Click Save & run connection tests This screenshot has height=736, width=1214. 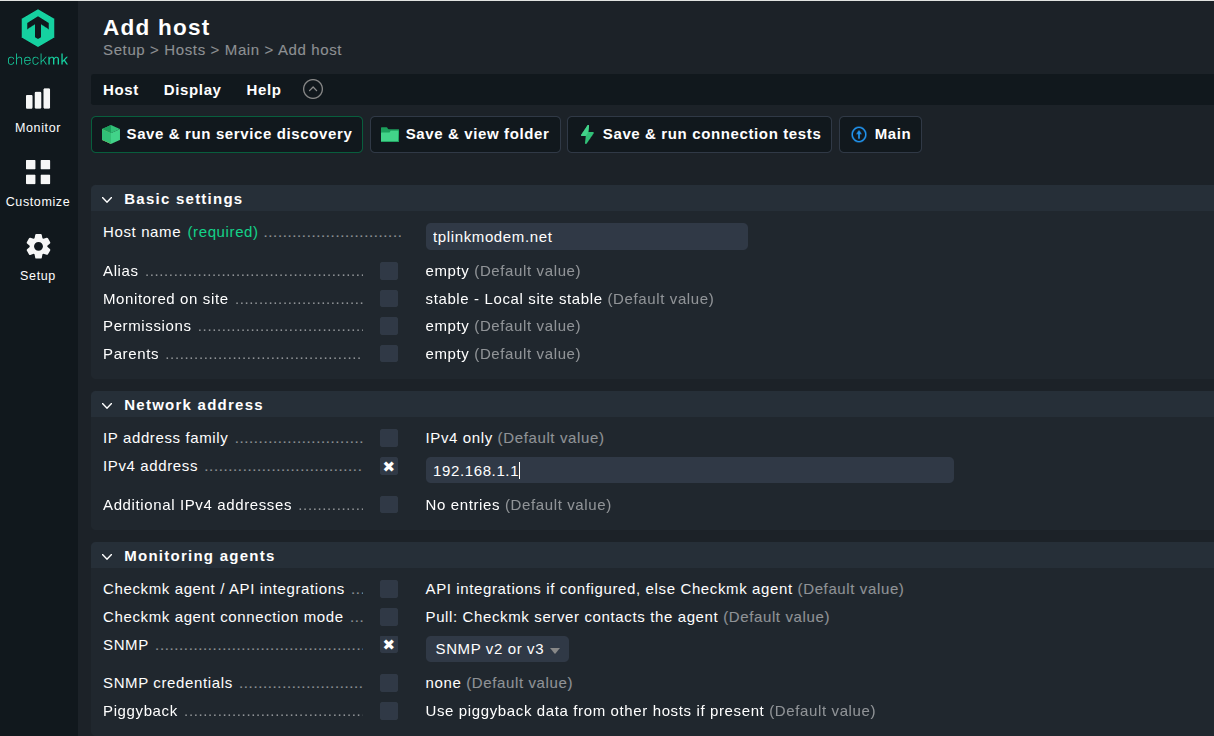(699, 134)
